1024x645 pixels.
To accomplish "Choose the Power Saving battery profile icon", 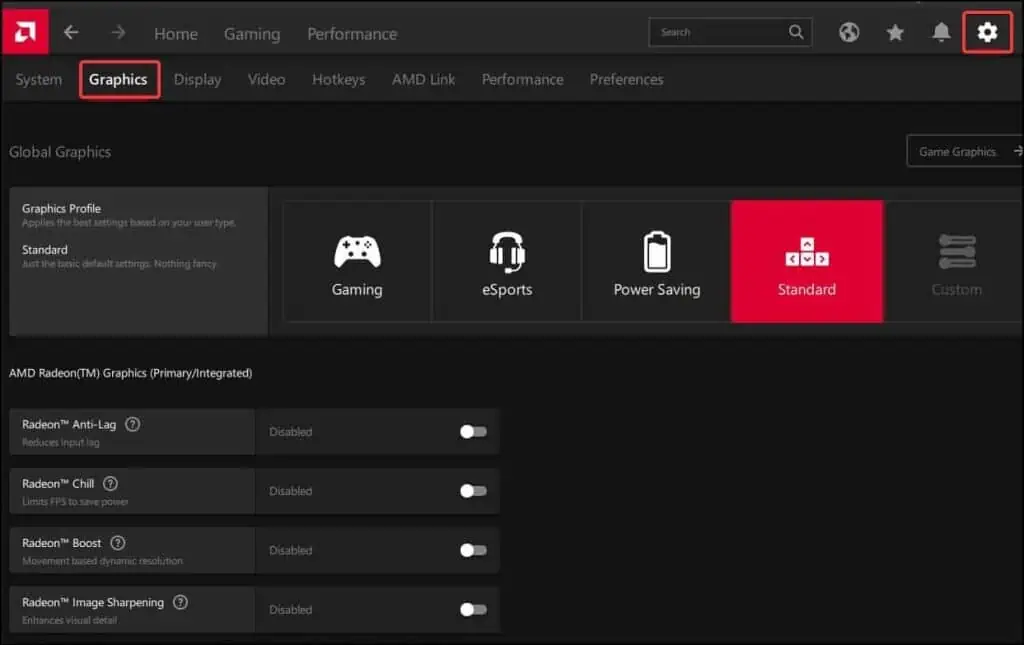I will [x=656, y=251].
